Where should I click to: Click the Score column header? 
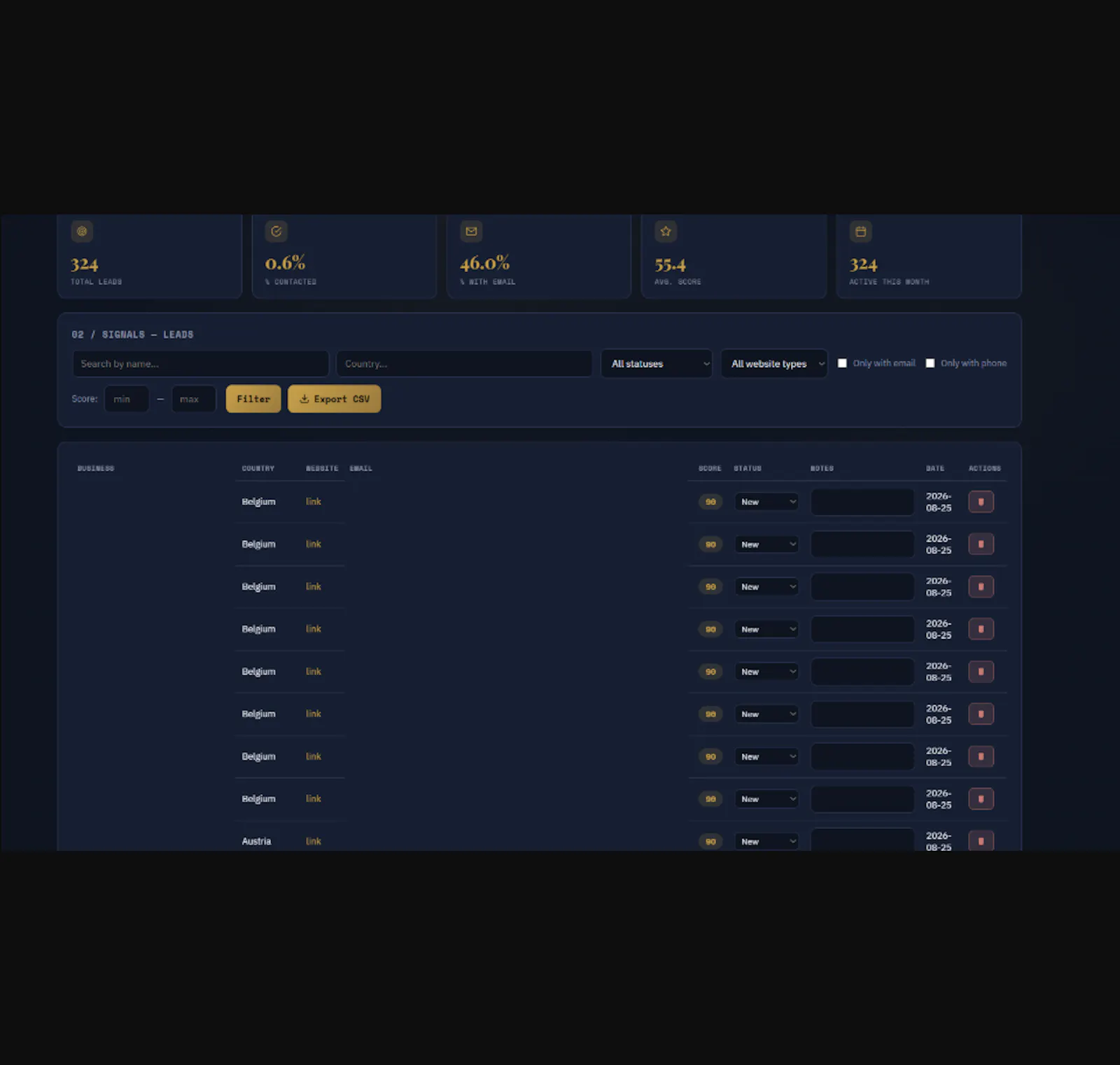pyautogui.click(x=710, y=468)
